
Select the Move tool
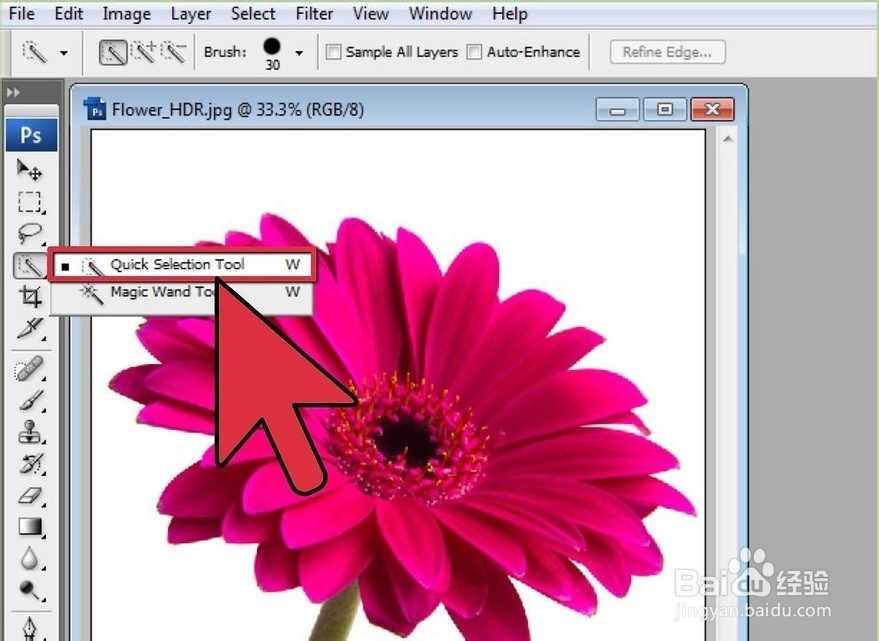[29, 170]
